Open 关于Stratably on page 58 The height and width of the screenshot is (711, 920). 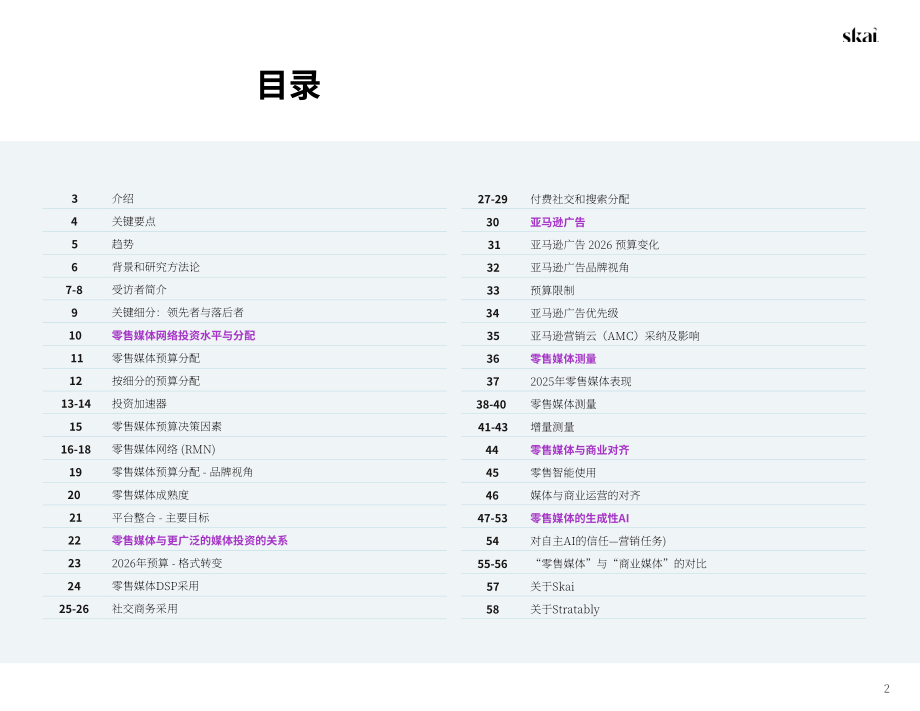565,610
